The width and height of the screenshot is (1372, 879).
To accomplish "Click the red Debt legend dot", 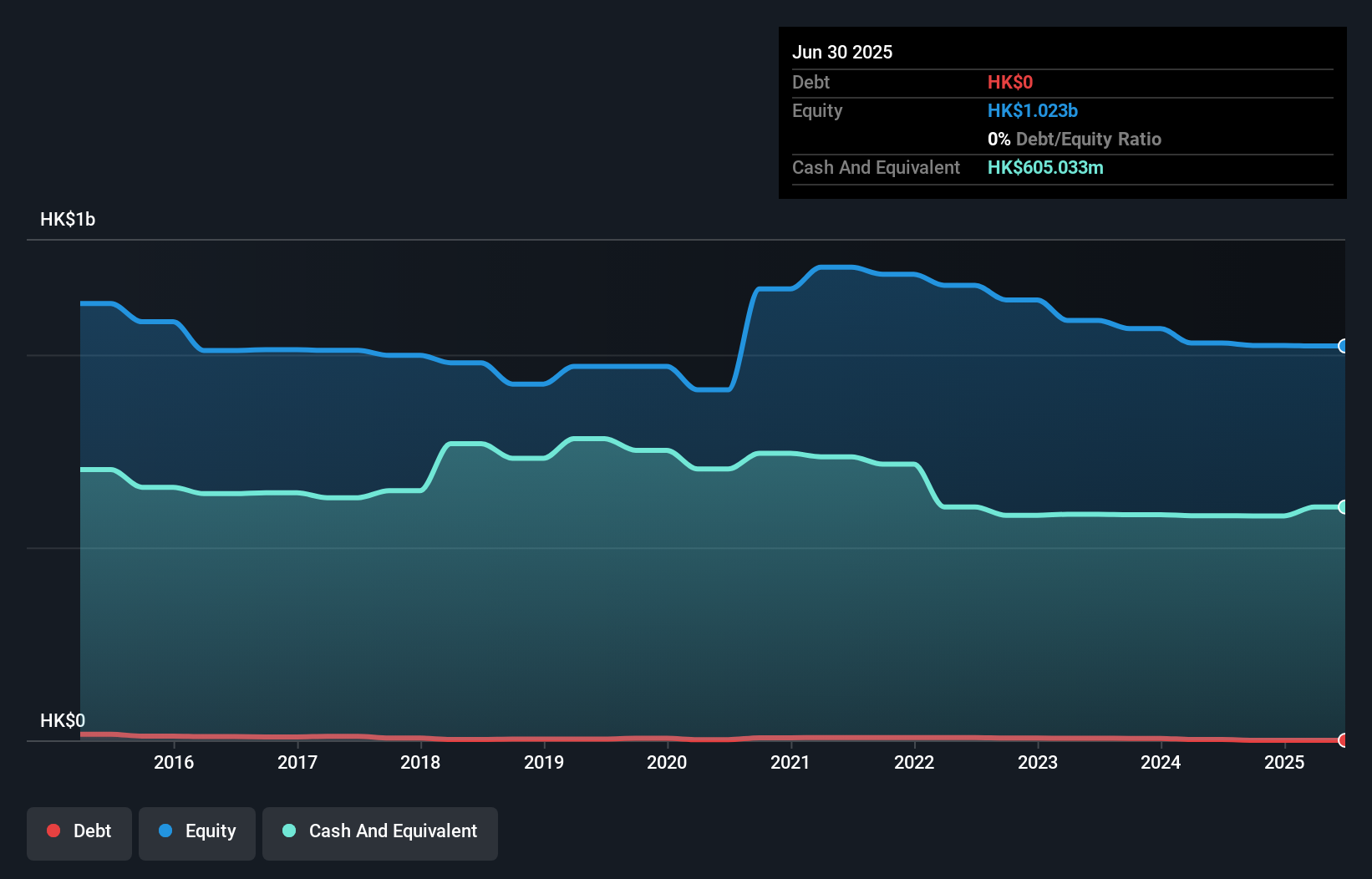I will pyautogui.click(x=53, y=831).
